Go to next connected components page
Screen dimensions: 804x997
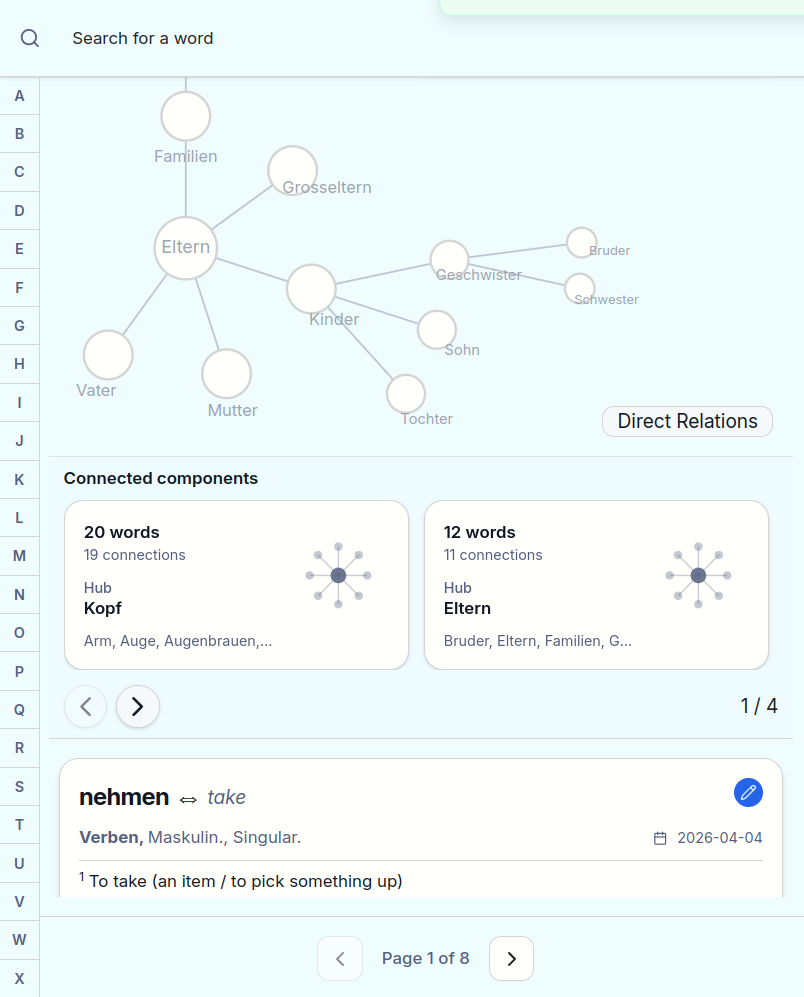(x=138, y=707)
